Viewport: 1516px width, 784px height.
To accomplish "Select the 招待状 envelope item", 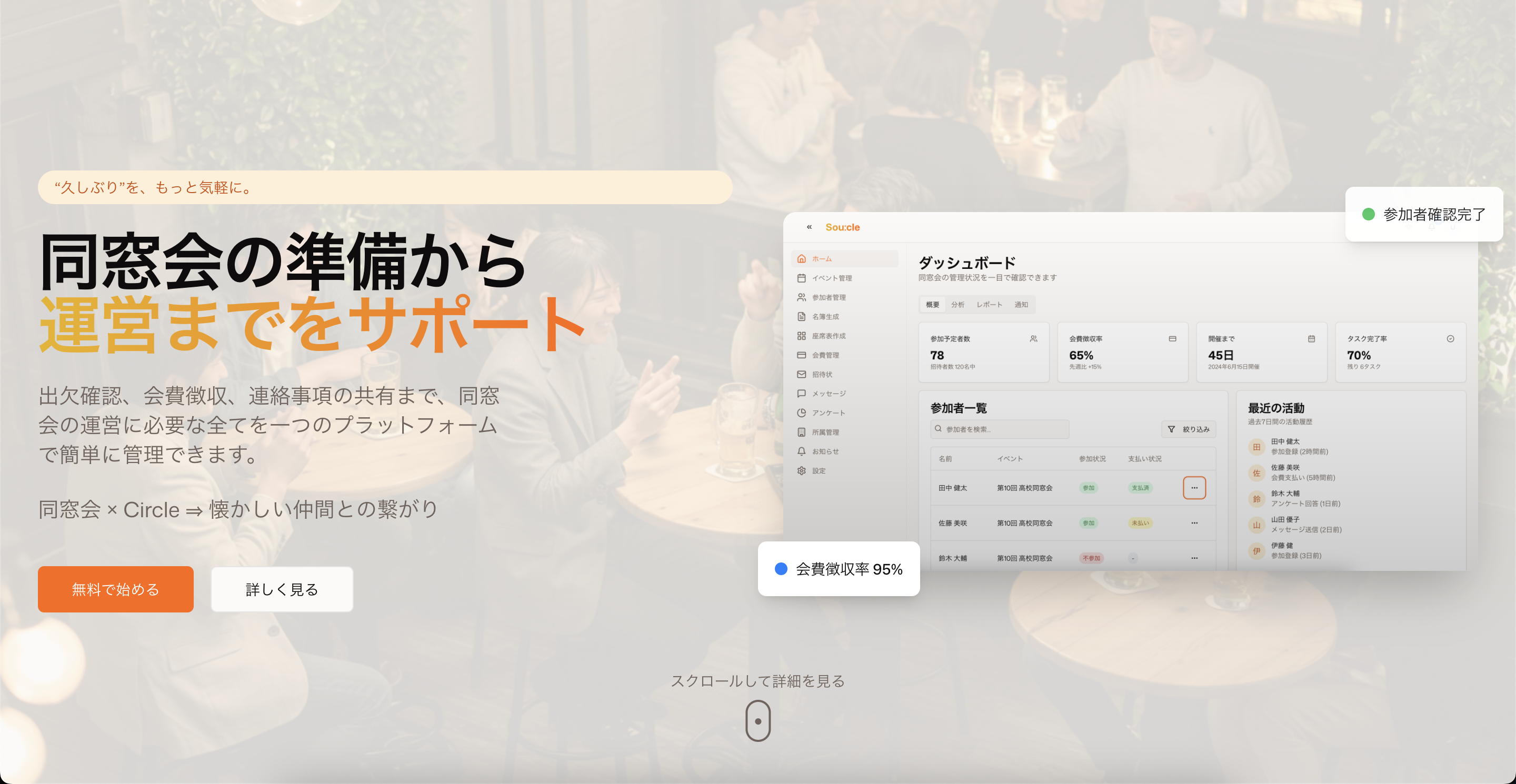I will 823,374.
